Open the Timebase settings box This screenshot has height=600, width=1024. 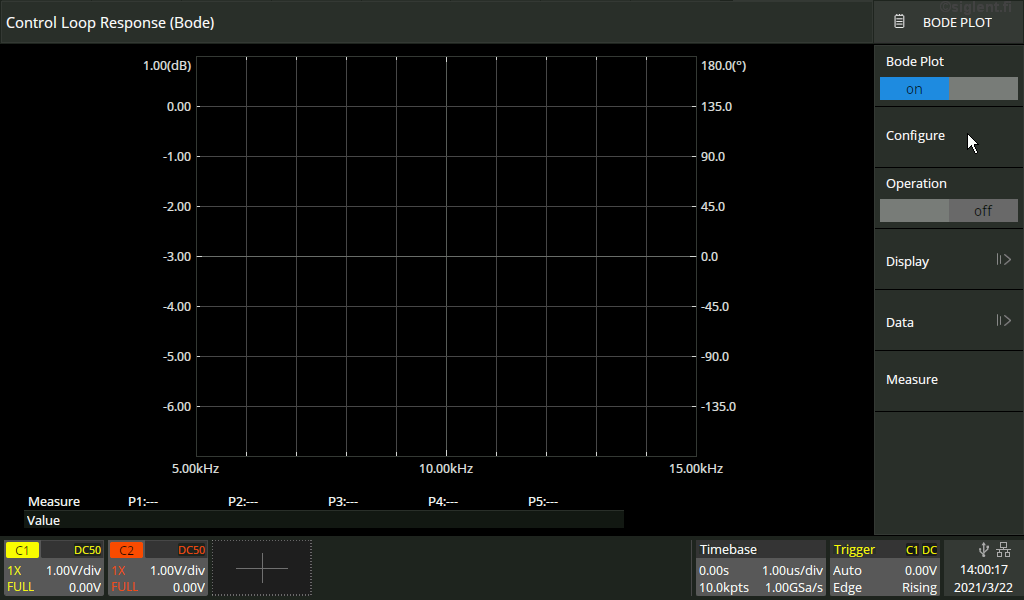click(760, 568)
